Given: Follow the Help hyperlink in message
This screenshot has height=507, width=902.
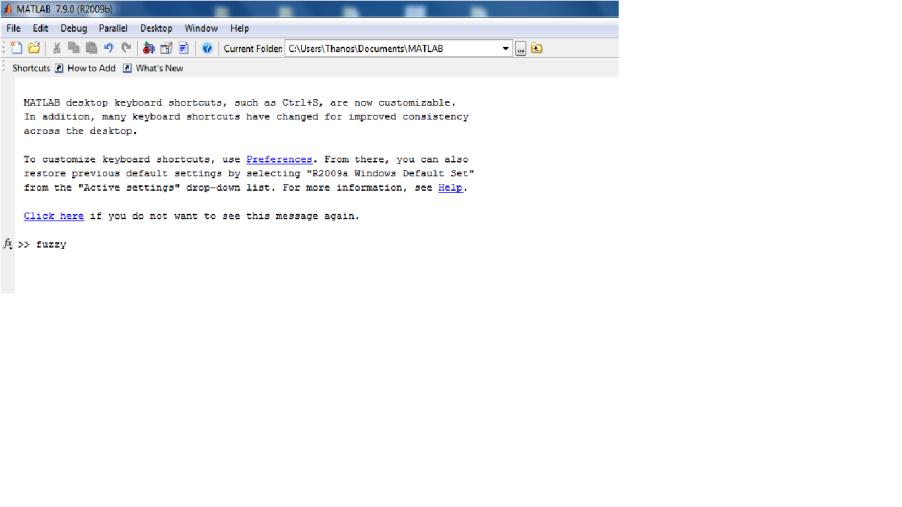Looking at the screenshot, I should [450, 188].
